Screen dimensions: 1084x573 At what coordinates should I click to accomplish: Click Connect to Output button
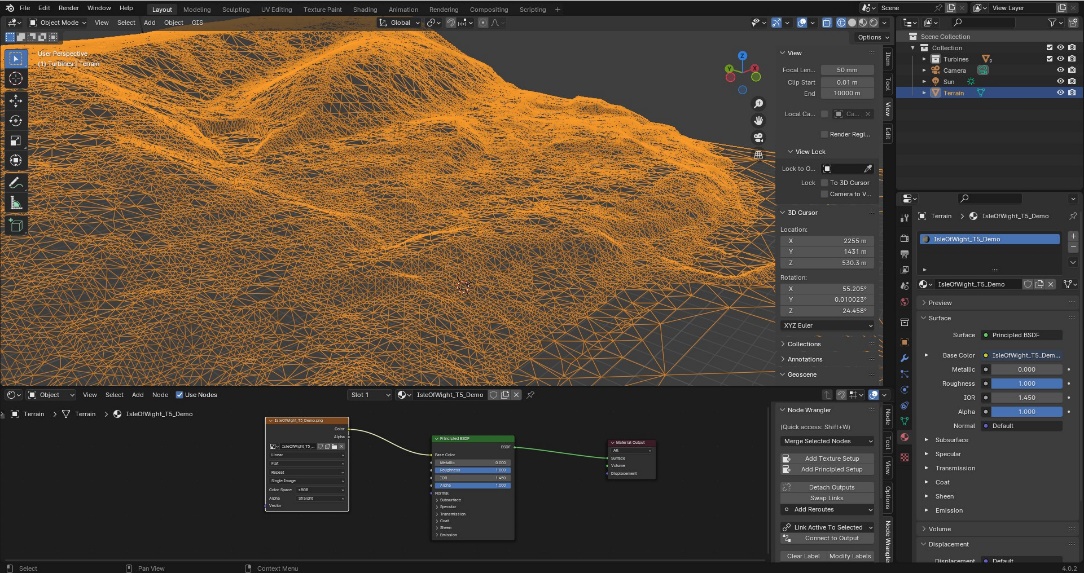click(827, 538)
